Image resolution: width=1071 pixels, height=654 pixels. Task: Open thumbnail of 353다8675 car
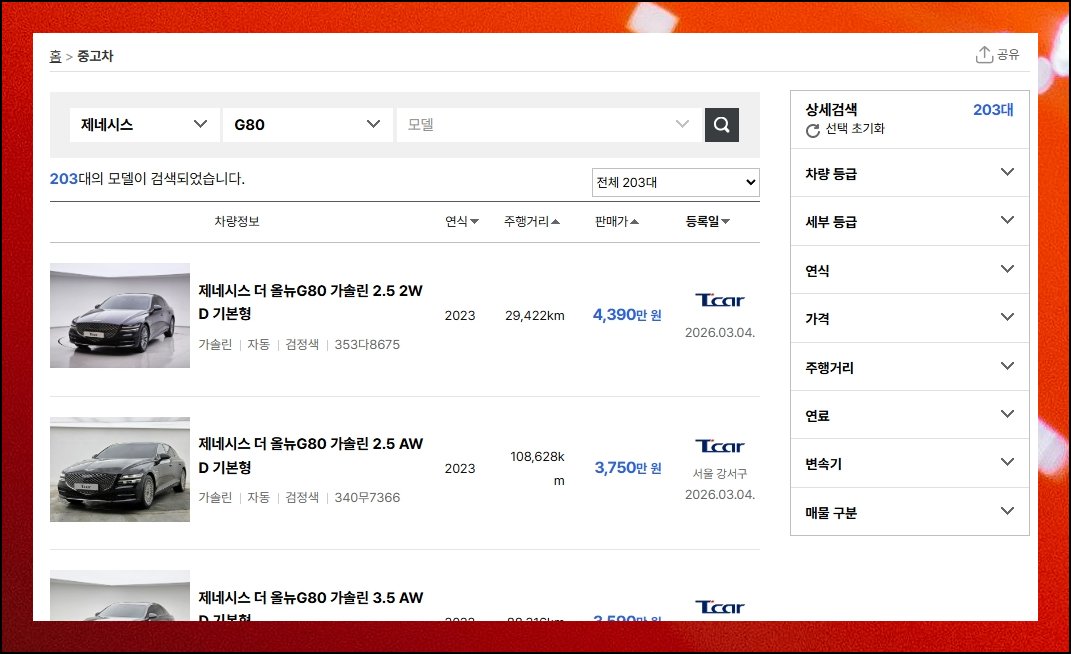pyautogui.click(x=120, y=316)
